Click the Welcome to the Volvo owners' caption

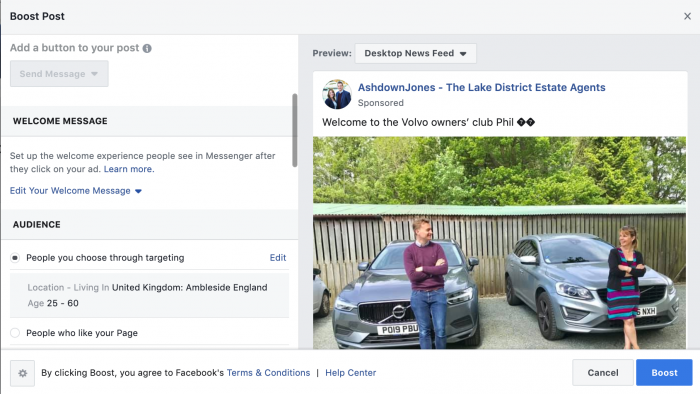[429, 122]
